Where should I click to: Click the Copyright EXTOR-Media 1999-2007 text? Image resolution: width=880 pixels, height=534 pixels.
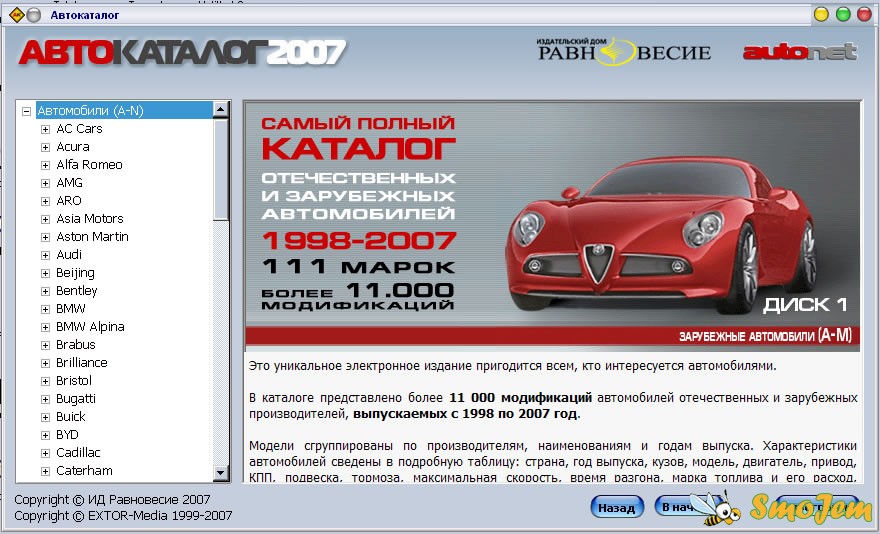click(123, 515)
